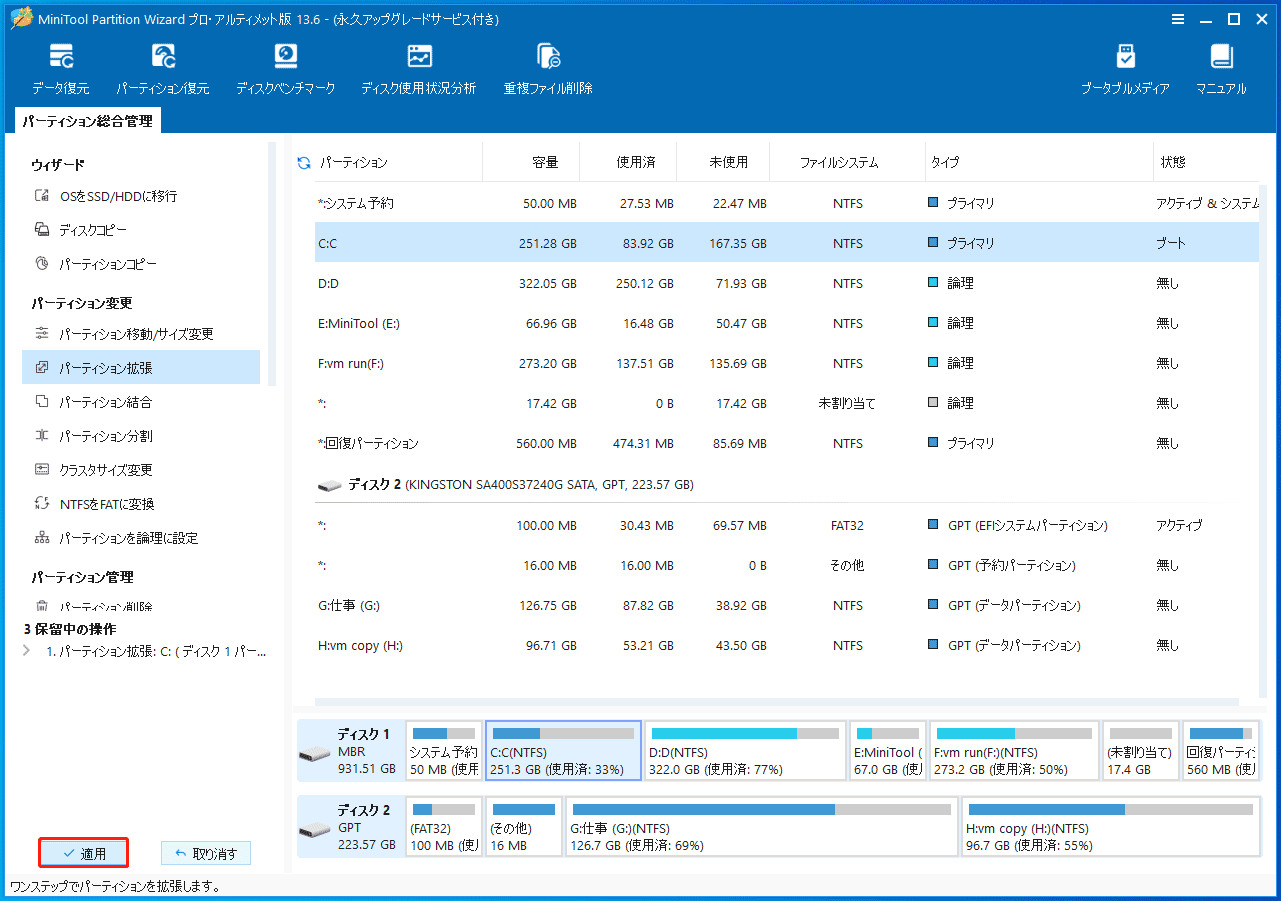Apply pending changes with 適用
1281x901 pixels.
(x=83, y=853)
